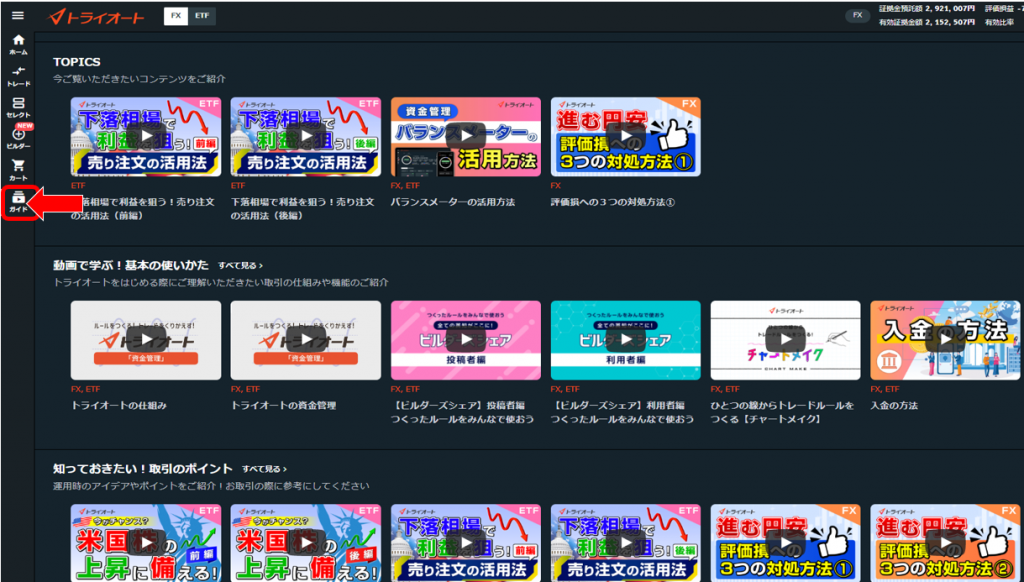Switch to the FX tab
Screen dimensions: 1024x582
[x=176, y=16]
